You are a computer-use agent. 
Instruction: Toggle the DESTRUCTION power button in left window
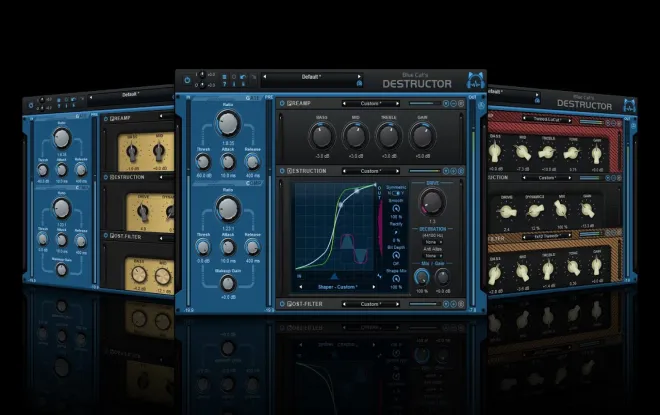point(106,177)
